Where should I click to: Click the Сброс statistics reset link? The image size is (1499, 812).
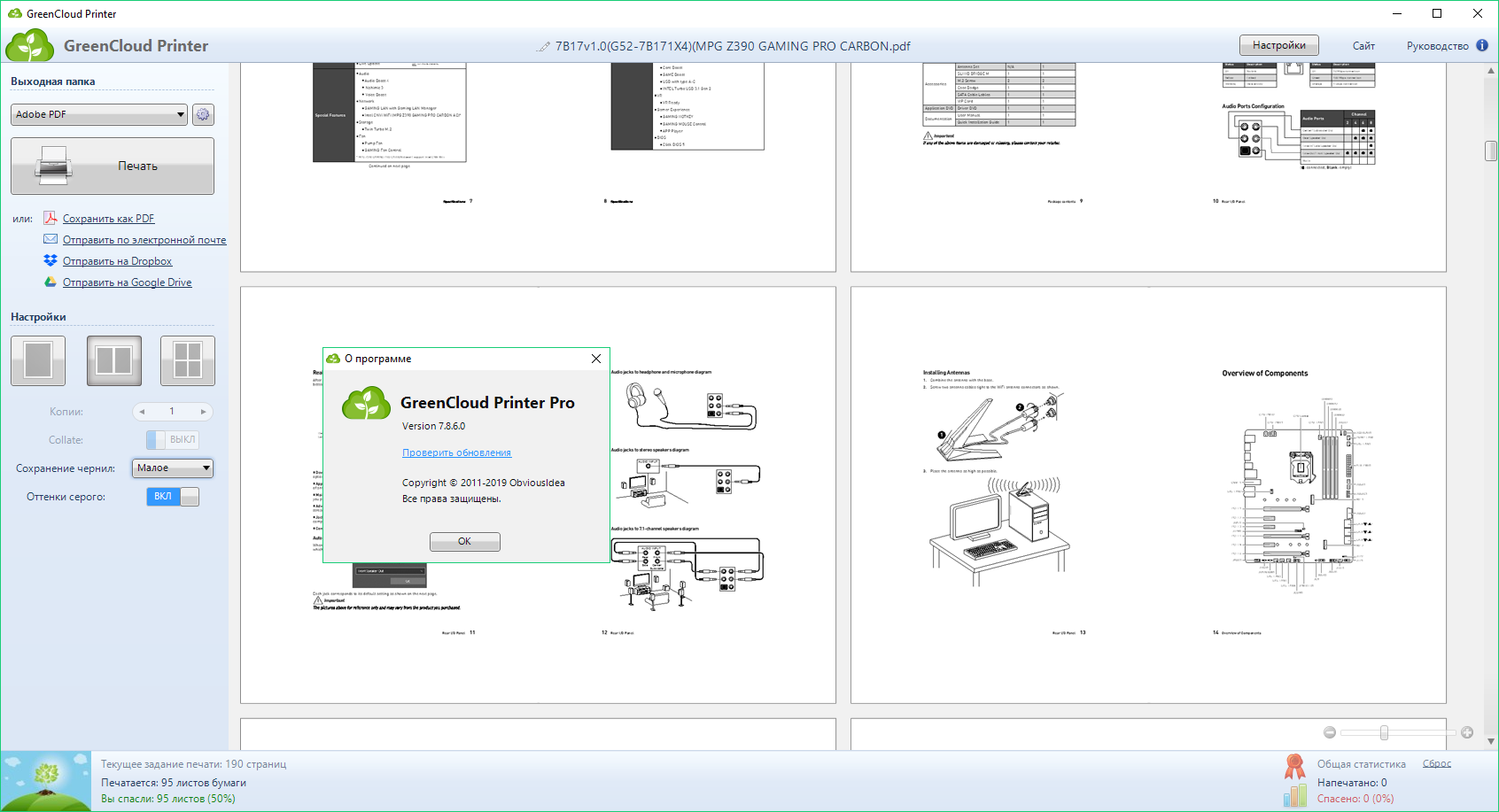click(1436, 763)
